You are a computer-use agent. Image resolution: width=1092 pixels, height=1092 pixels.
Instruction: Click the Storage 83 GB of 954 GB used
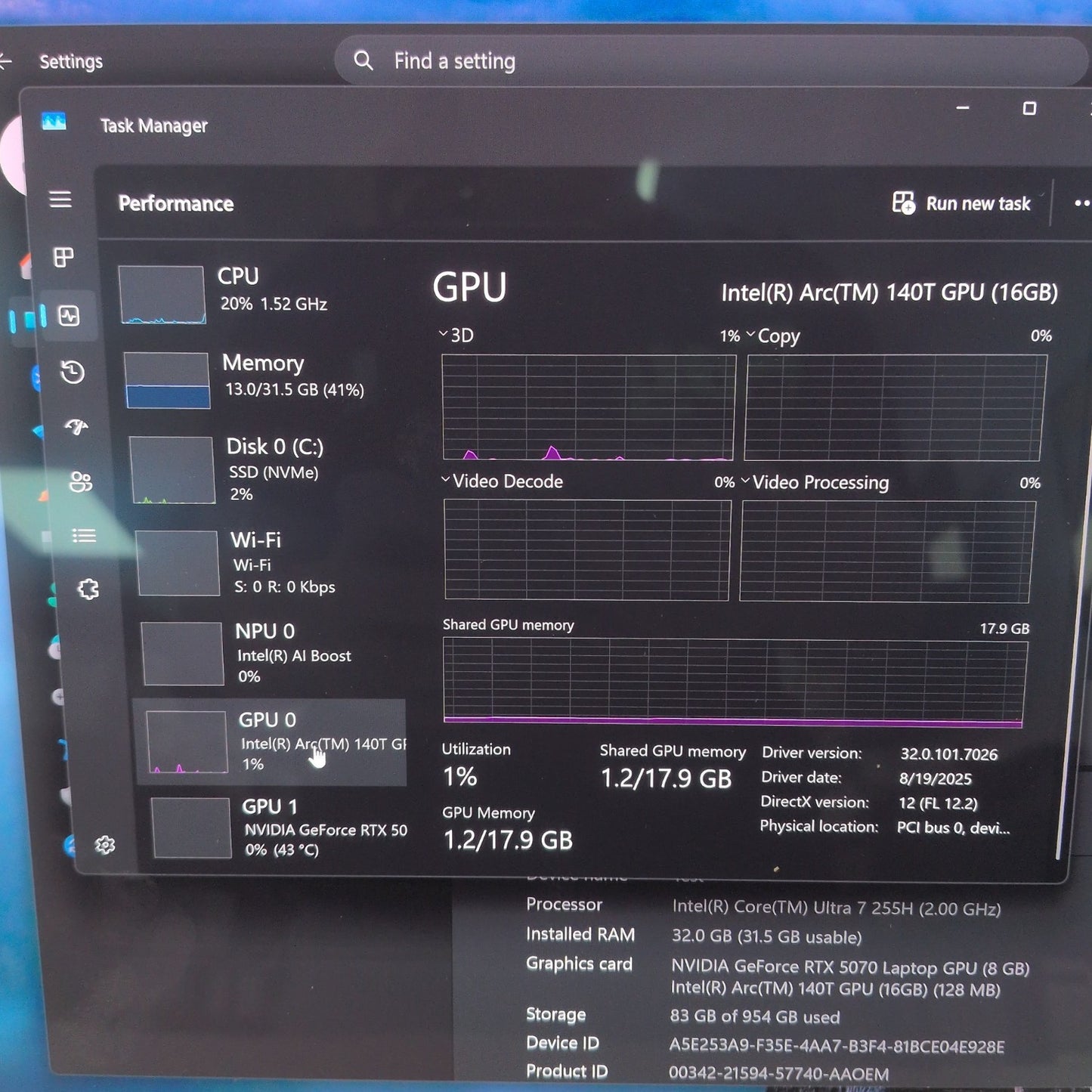pos(754,1016)
